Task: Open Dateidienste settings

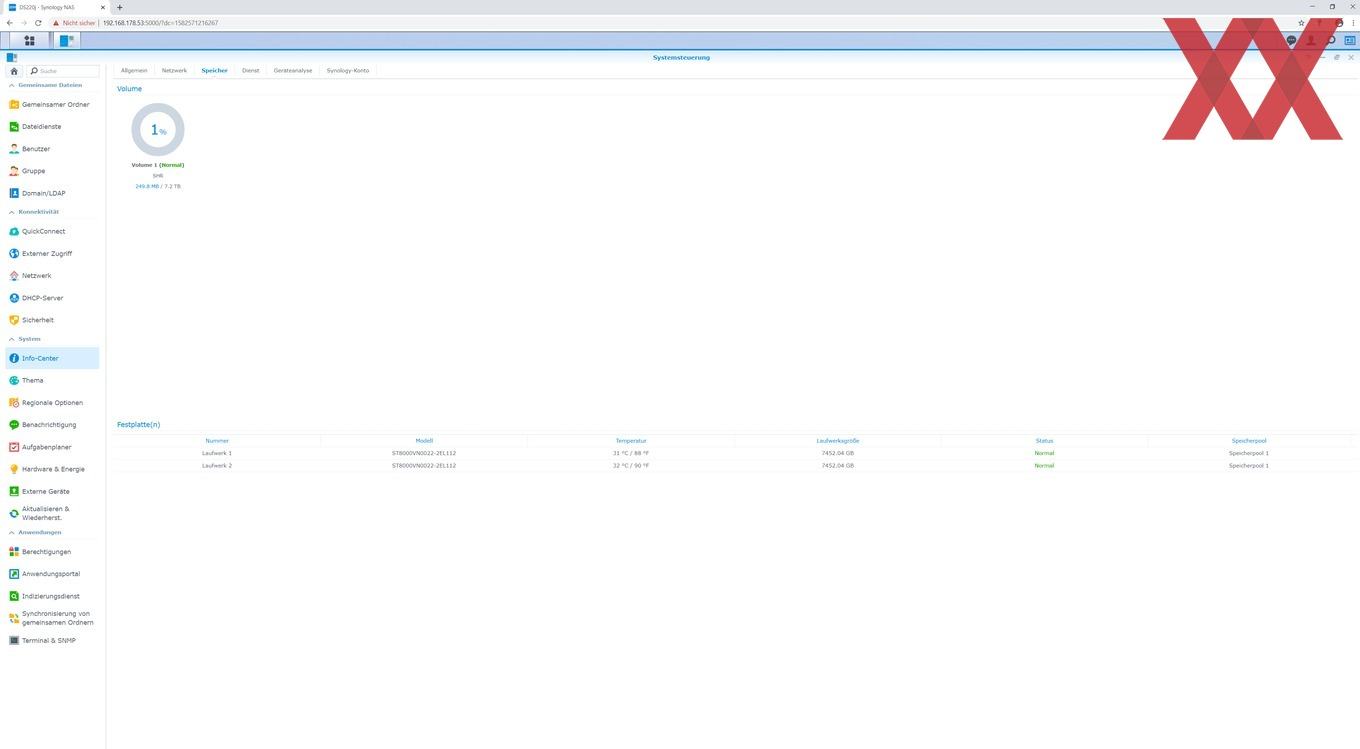Action: pyautogui.click(x=52, y=127)
